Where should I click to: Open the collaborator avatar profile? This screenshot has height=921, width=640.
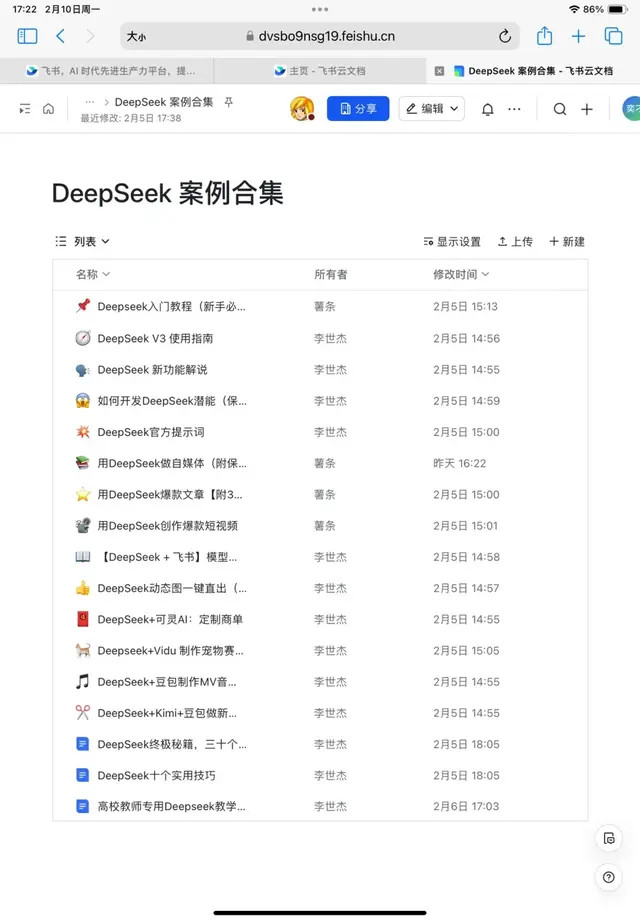coord(302,109)
